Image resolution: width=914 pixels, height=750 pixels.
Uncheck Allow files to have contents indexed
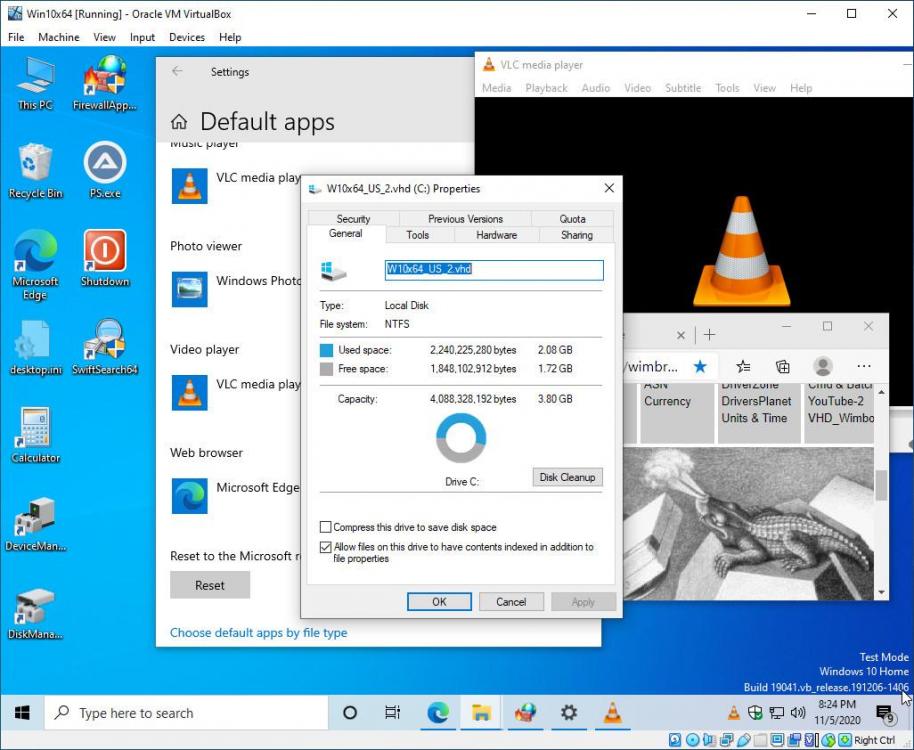pos(326,547)
